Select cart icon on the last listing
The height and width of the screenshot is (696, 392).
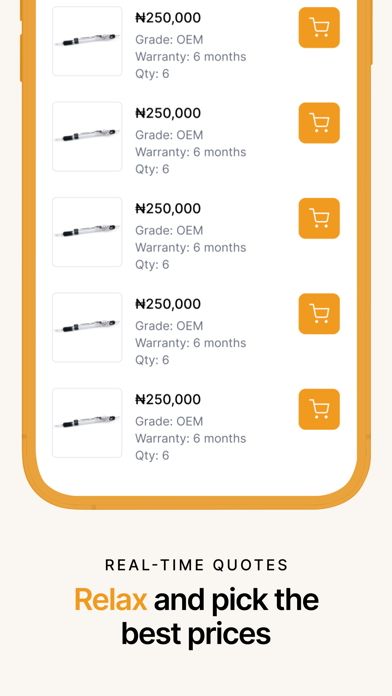click(319, 409)
